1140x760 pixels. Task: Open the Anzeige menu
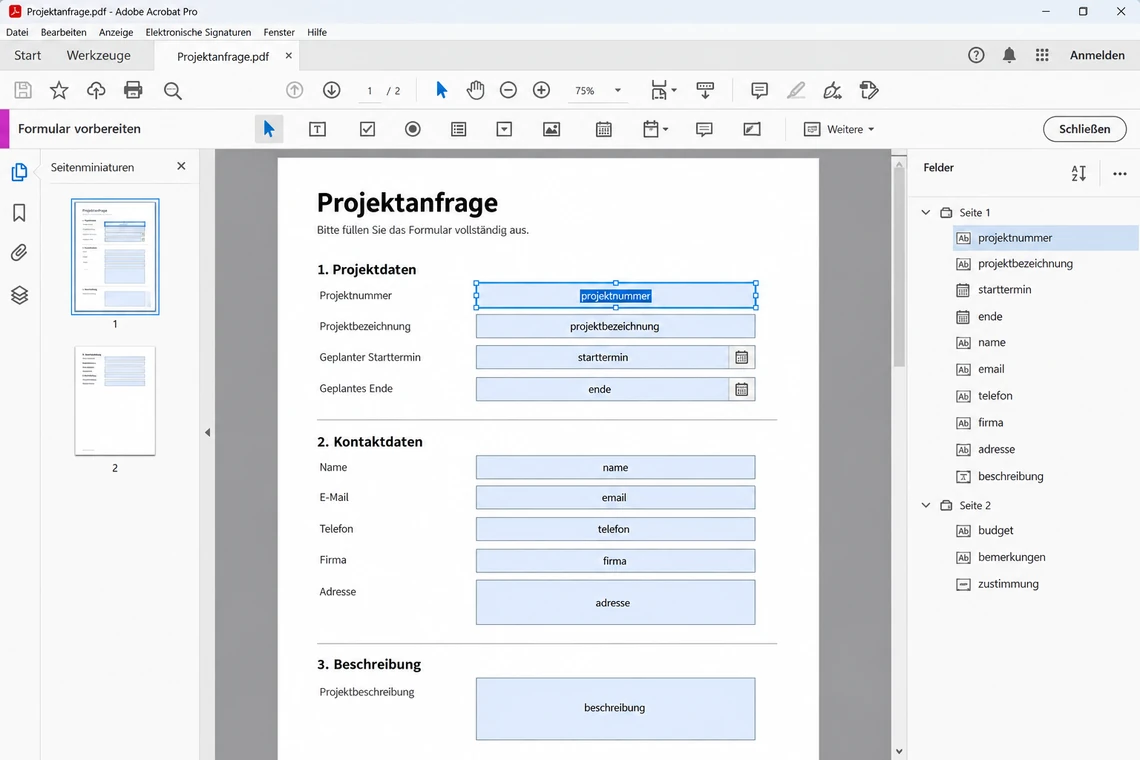tap(116, 32)
